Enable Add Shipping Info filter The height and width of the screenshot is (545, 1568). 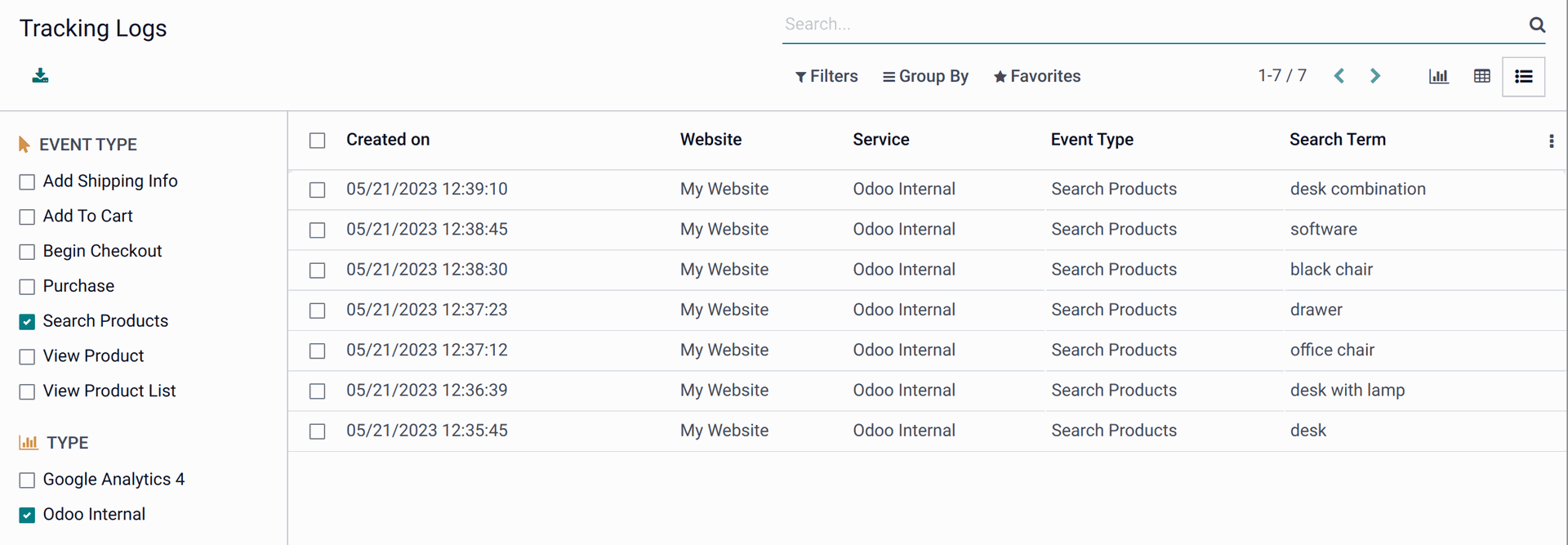click(x=27, y=181)
